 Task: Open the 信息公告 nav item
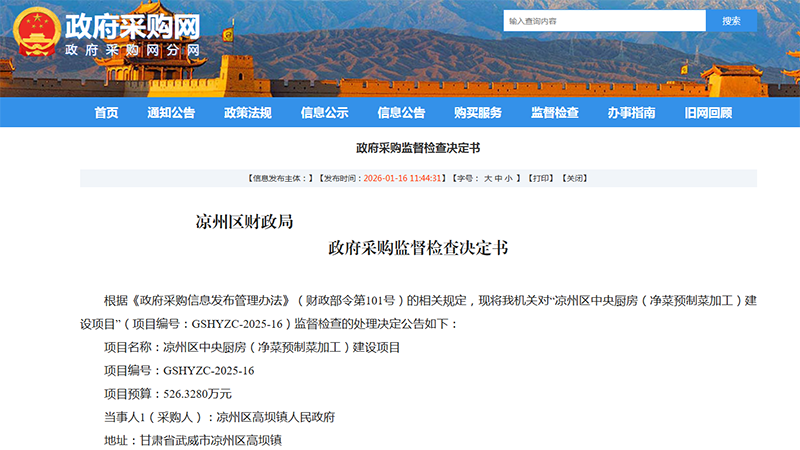click(x=401, y=113)
